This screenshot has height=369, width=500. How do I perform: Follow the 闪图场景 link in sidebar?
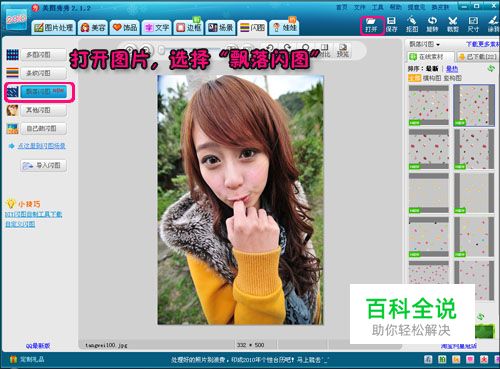coord(41,146)
